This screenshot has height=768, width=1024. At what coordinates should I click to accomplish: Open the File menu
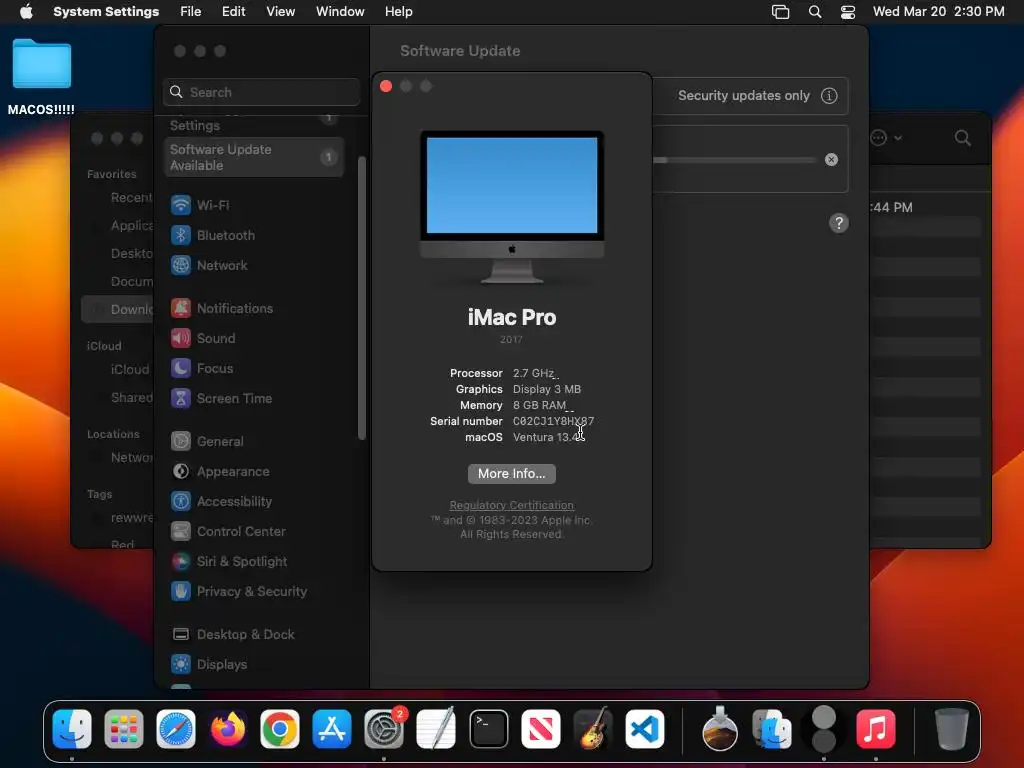pyautogui.click(x=191, y=12)
